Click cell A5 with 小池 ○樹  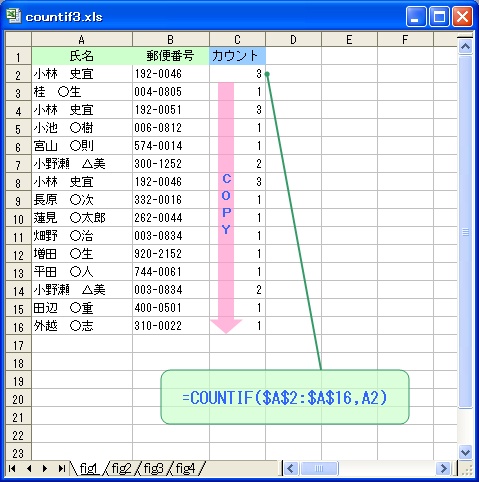(x=82, y=128)
